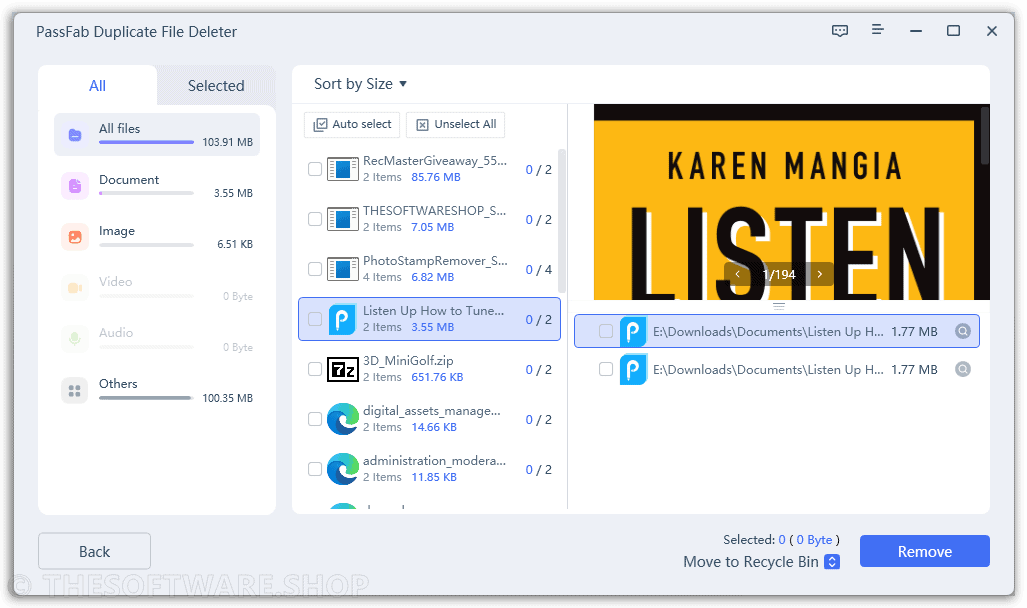Check the first Listen Up file path checkbox

[x=606, y=332]
